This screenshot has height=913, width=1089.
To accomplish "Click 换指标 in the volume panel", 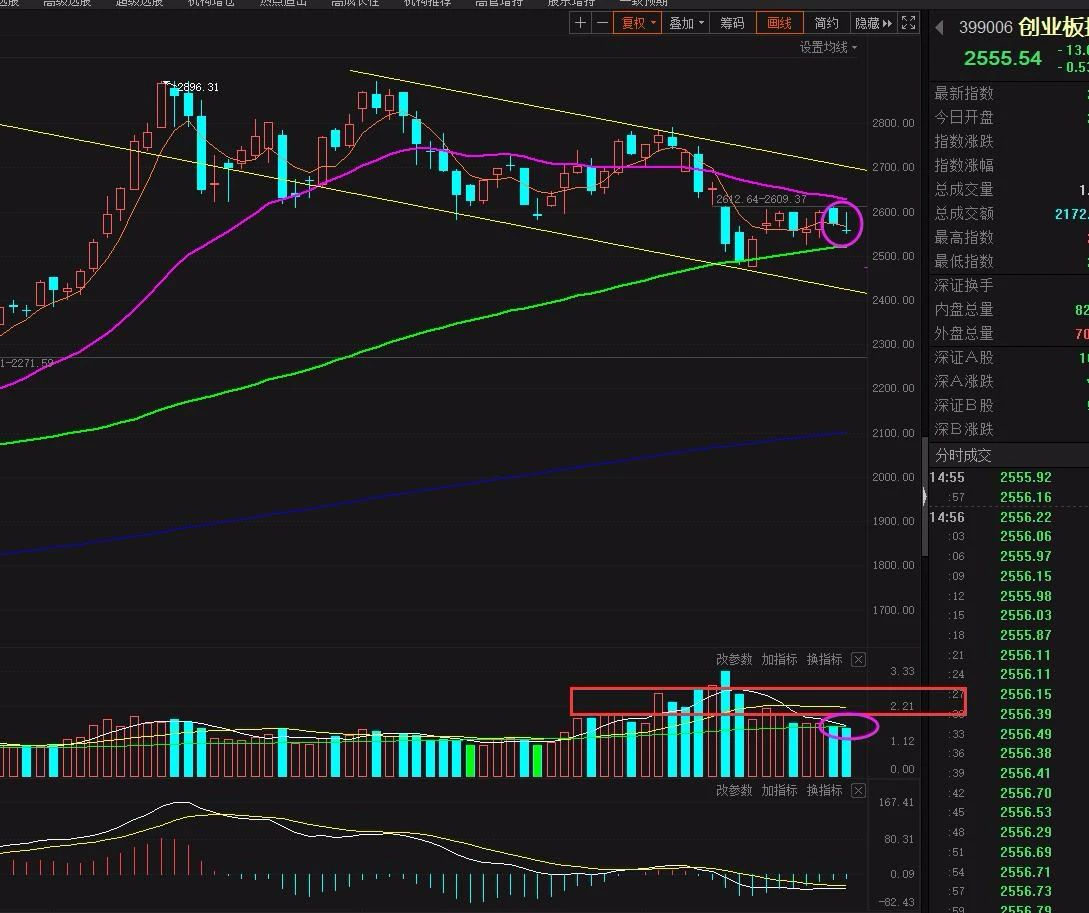I will point(824,660).
